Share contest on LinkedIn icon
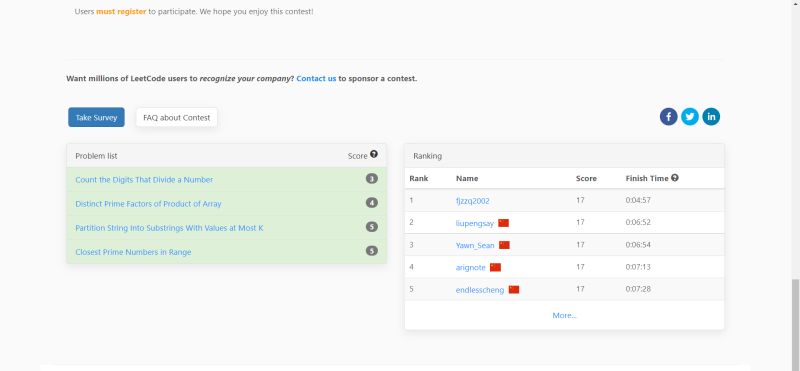The image size is (800, 371). (x=711, y=117)
